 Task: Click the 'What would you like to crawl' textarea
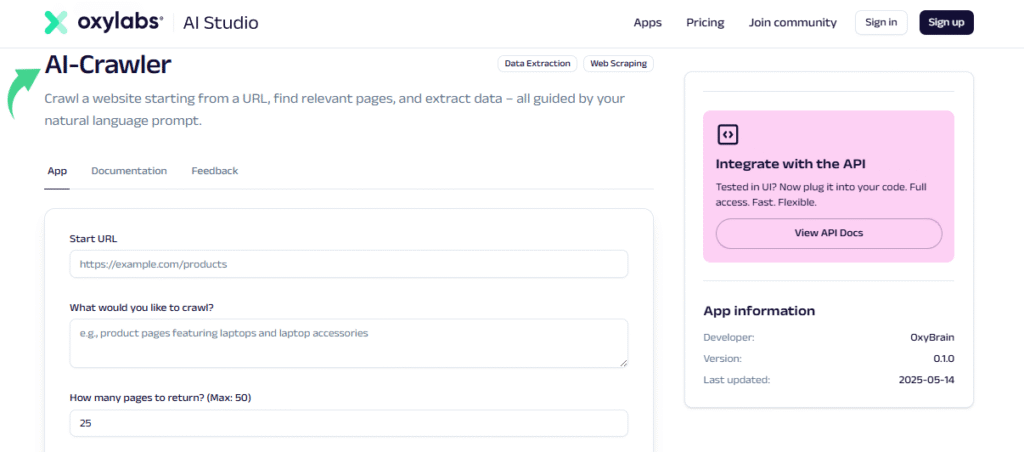pos(348,343)
